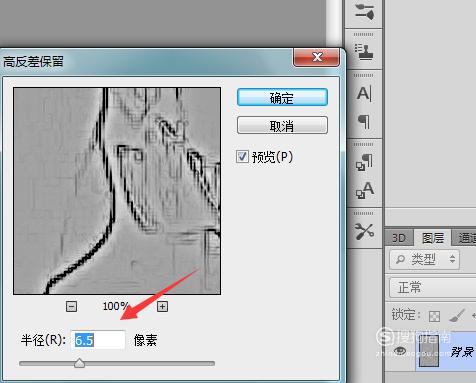This screenshot has width=476, height=383.
Task: Click the 取消 button
Action: tap(282, 125)
